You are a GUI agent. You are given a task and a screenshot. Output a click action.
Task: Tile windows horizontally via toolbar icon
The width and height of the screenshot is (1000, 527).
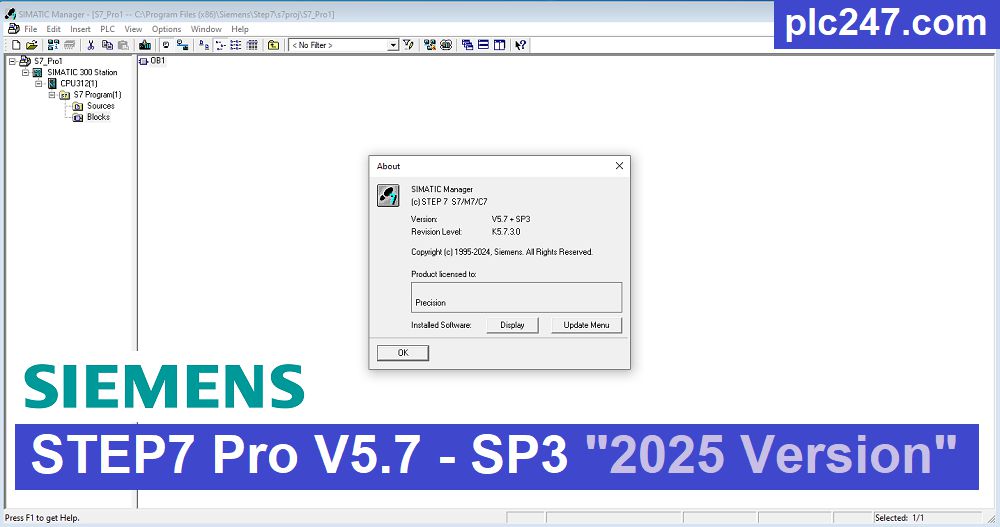pos(483,45)
